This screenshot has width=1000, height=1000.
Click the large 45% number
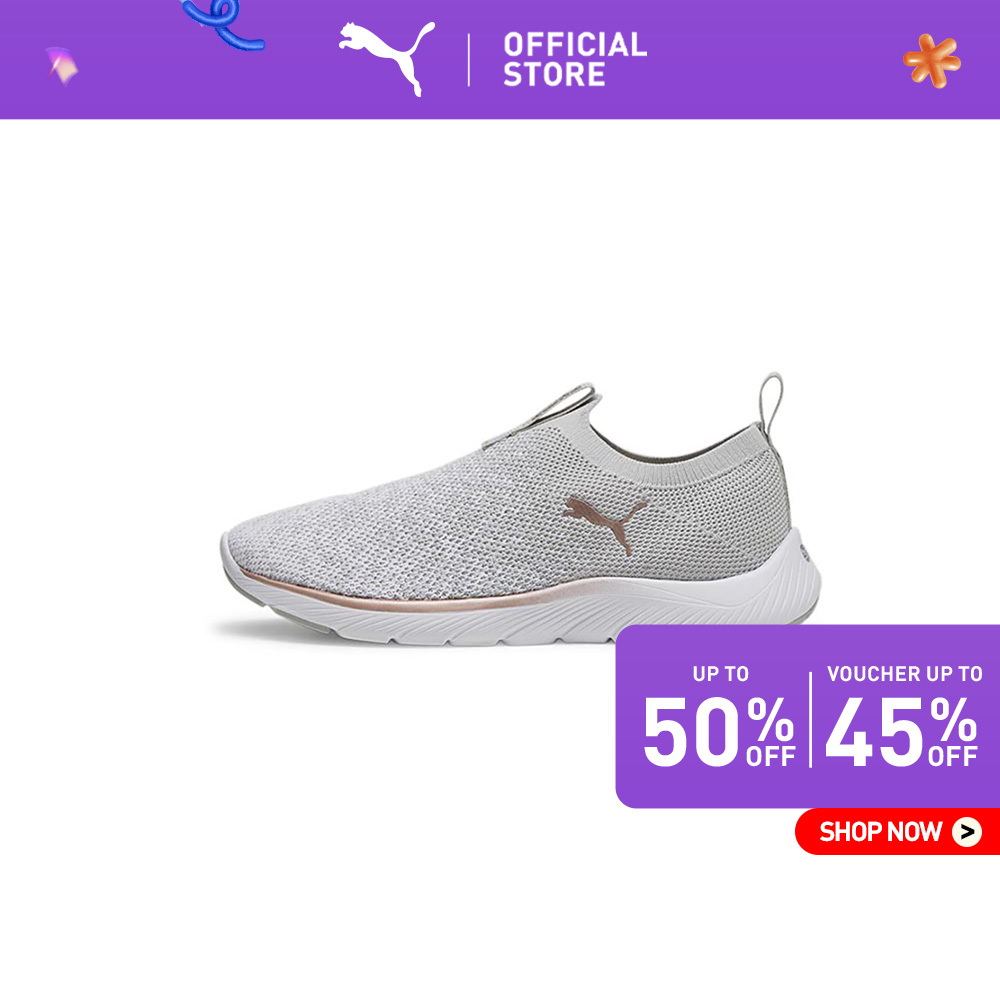[902, 731]
